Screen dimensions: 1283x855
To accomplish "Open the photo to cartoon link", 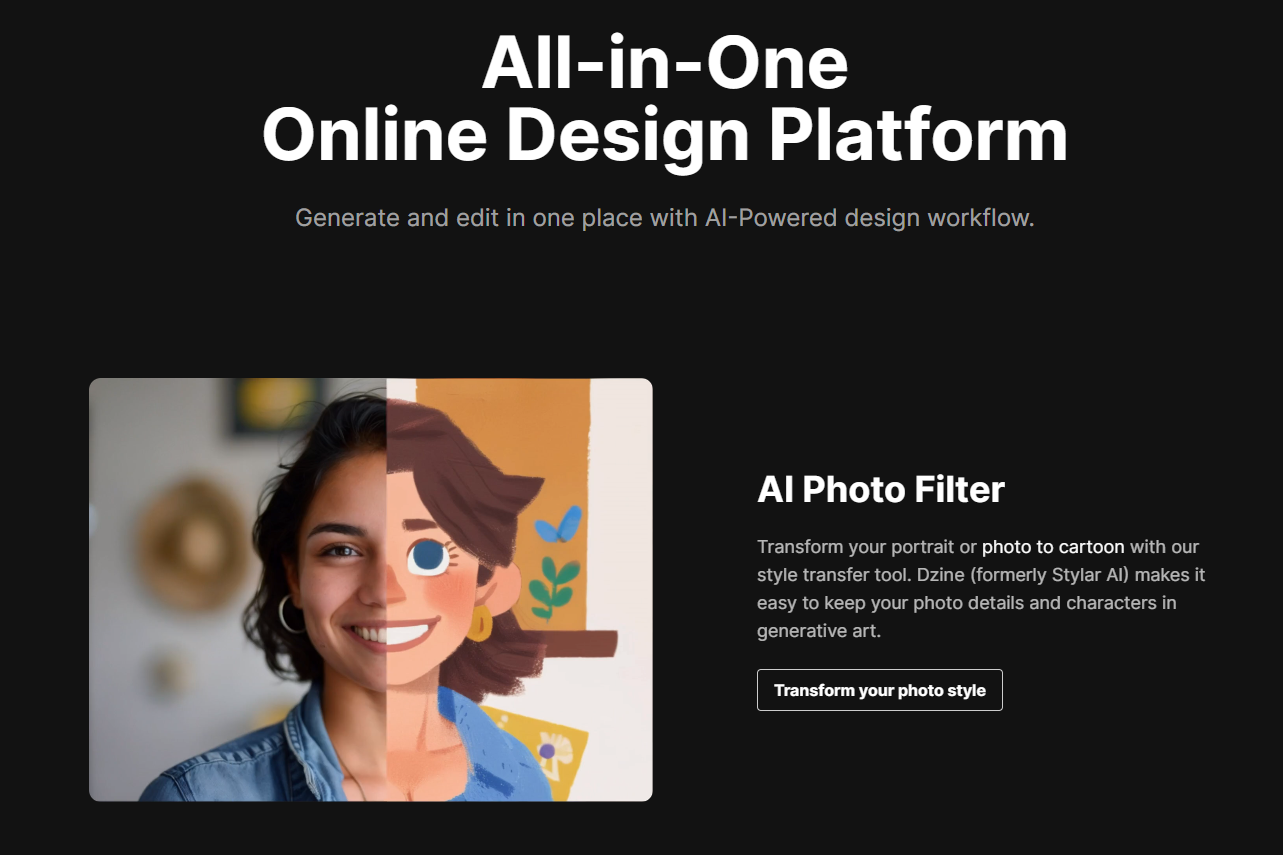I will (x=1053, y=547).
